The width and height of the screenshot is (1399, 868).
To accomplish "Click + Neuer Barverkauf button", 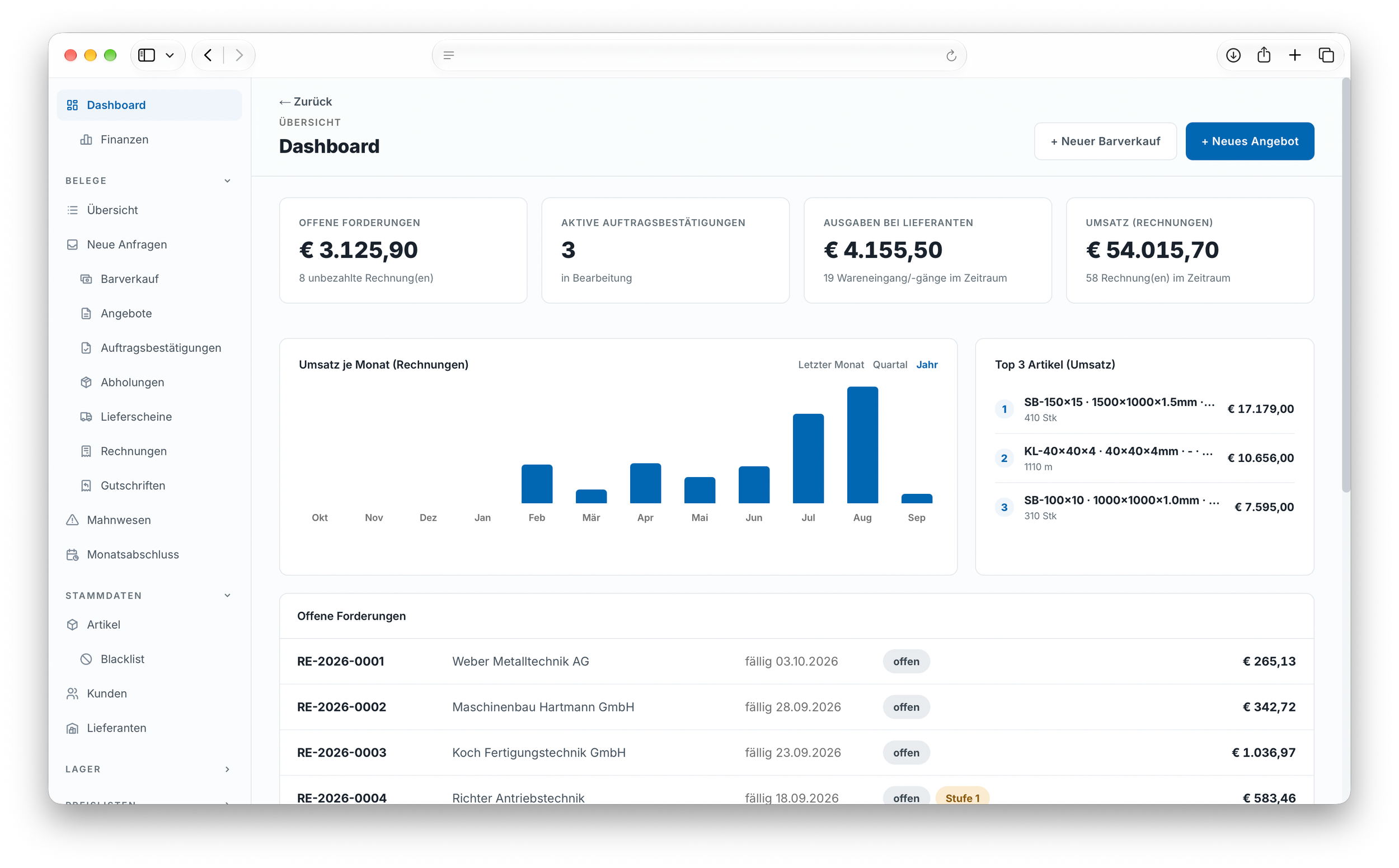I will [1105, 141].
